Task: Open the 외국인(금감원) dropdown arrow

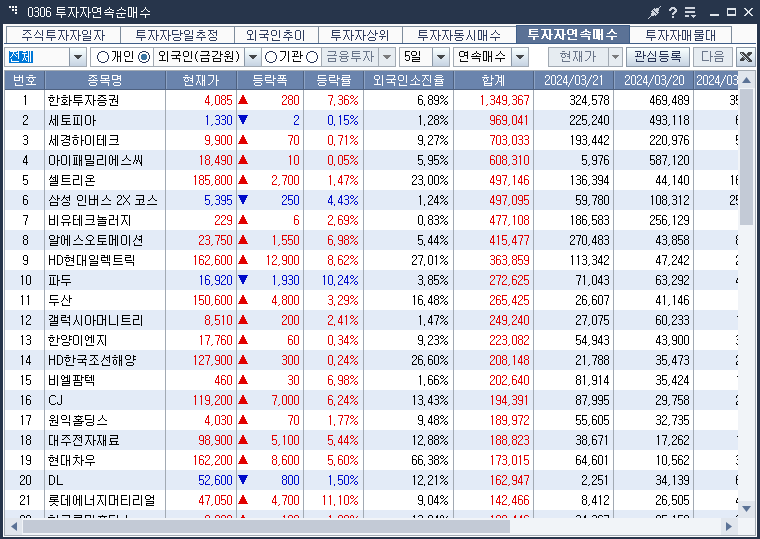Action: click(x=253, y=57)
